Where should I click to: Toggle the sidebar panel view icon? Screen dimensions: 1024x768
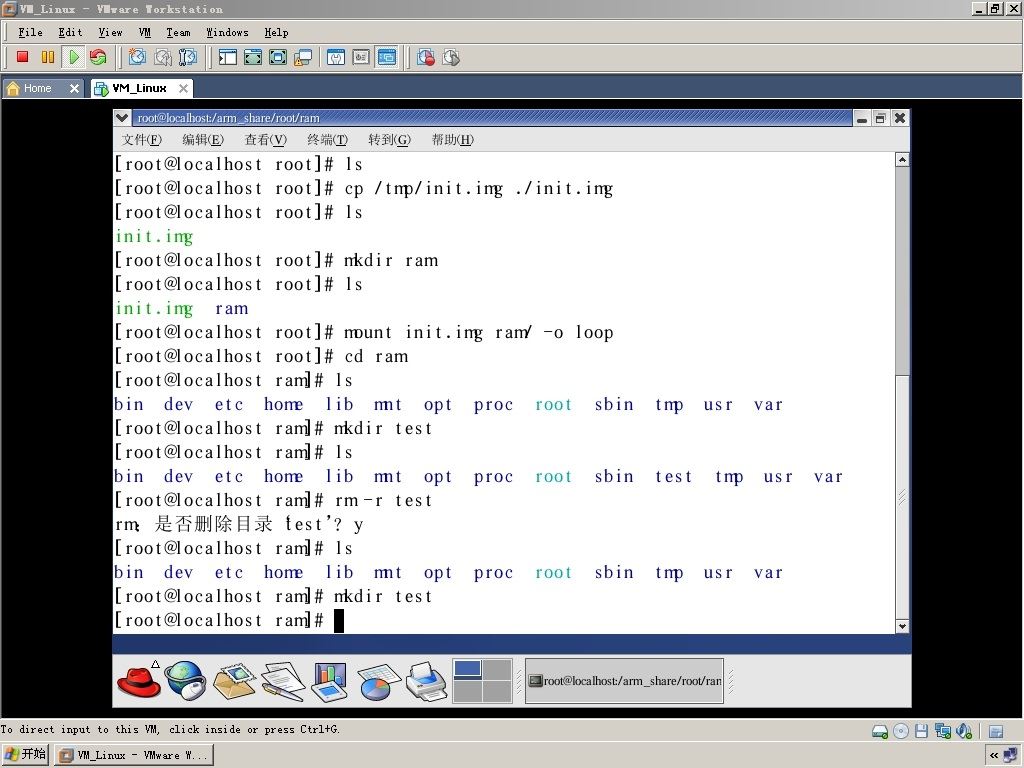(227, 57)
